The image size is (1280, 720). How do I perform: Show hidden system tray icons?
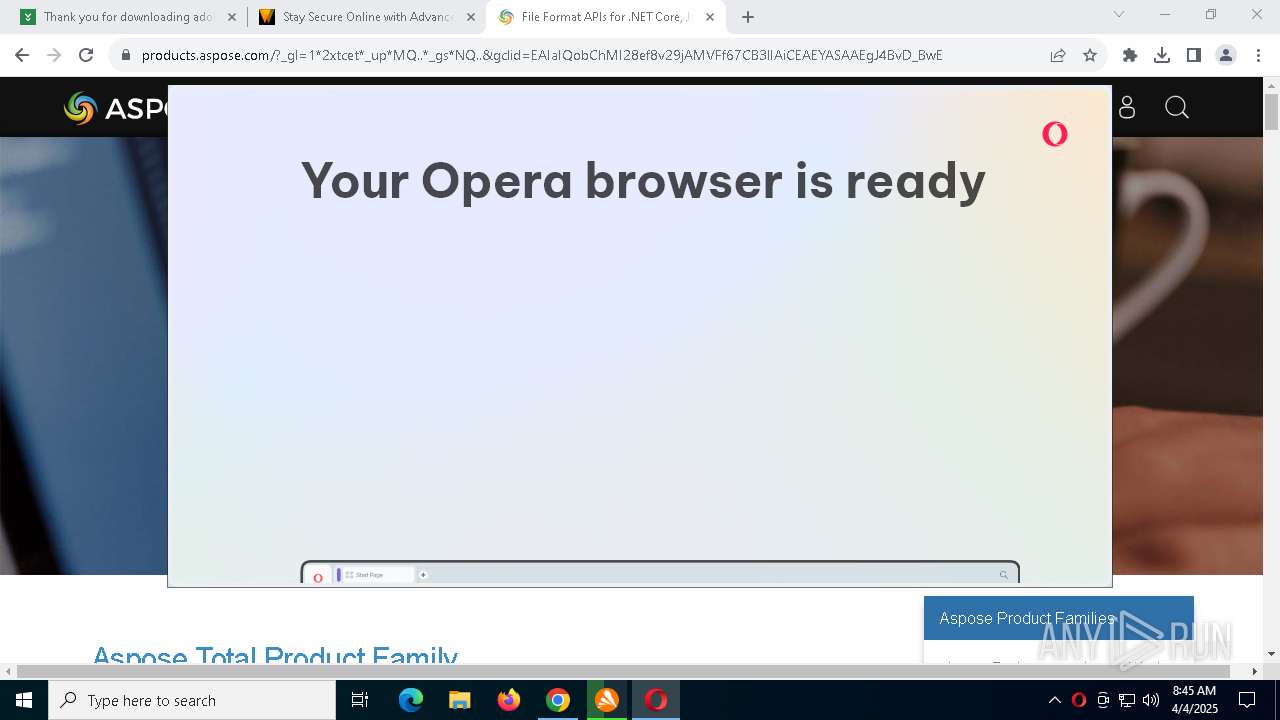coord(1054,700)
